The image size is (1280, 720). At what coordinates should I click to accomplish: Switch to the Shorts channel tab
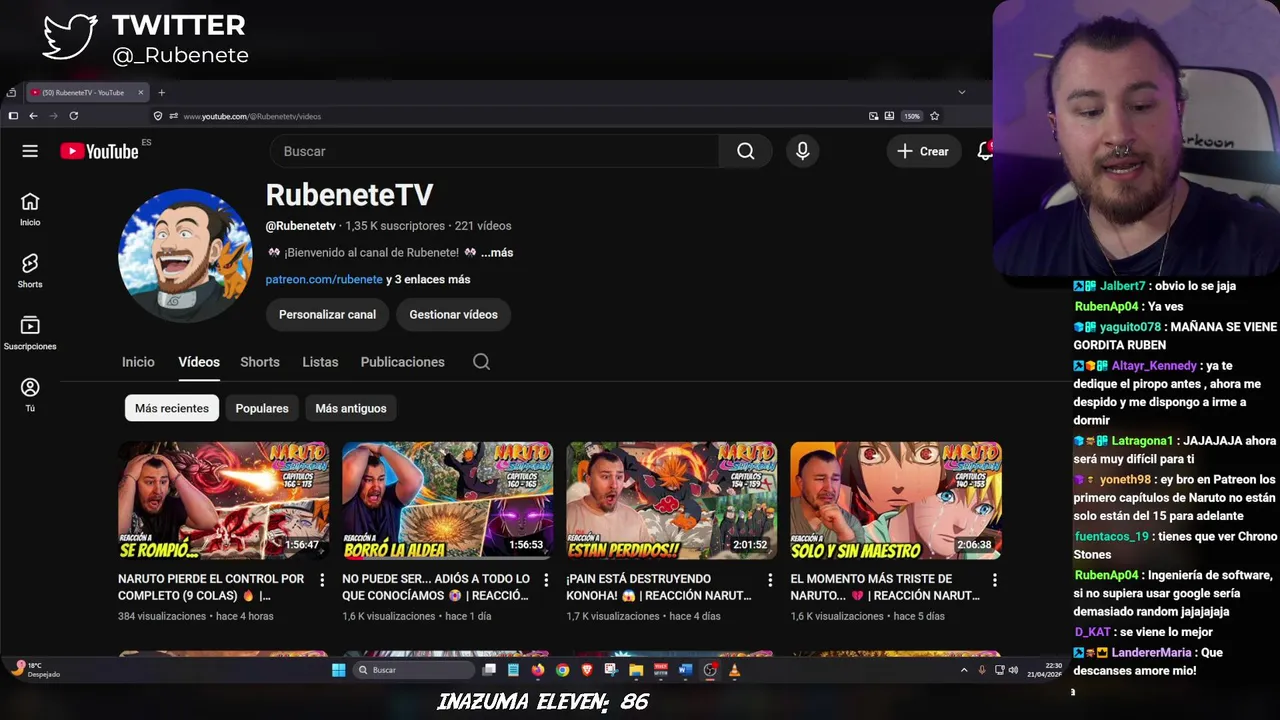coord(260,362)
